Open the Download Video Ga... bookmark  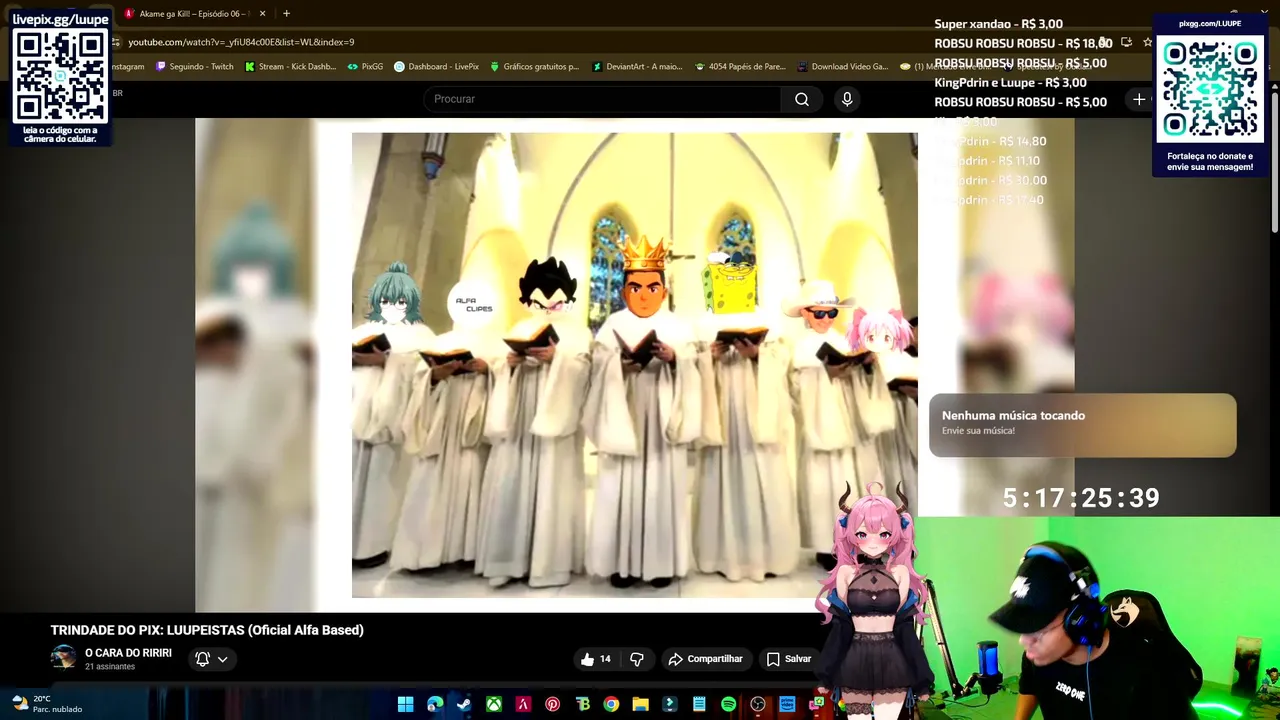click(843, 67)
